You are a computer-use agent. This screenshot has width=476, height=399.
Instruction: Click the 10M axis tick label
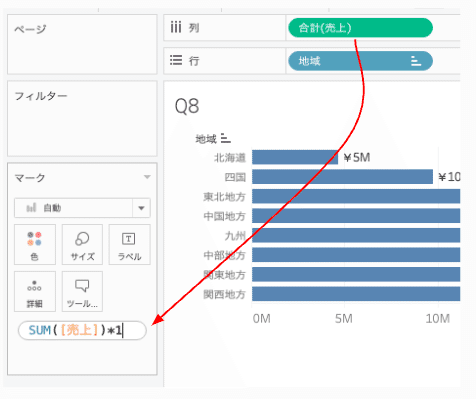coord(438,319)
